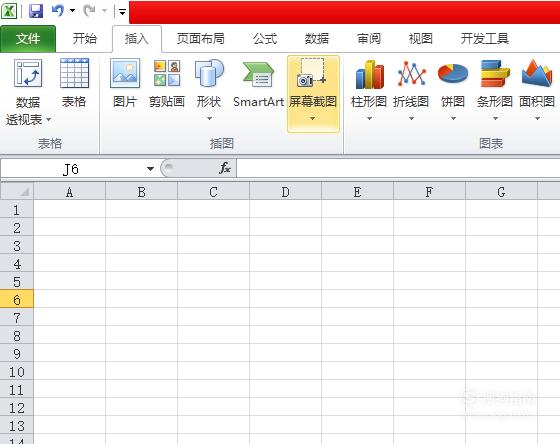Viewport: 560px width, 444px height.
Task: Switch to the 开始 tab
Action: pos(85,39)
